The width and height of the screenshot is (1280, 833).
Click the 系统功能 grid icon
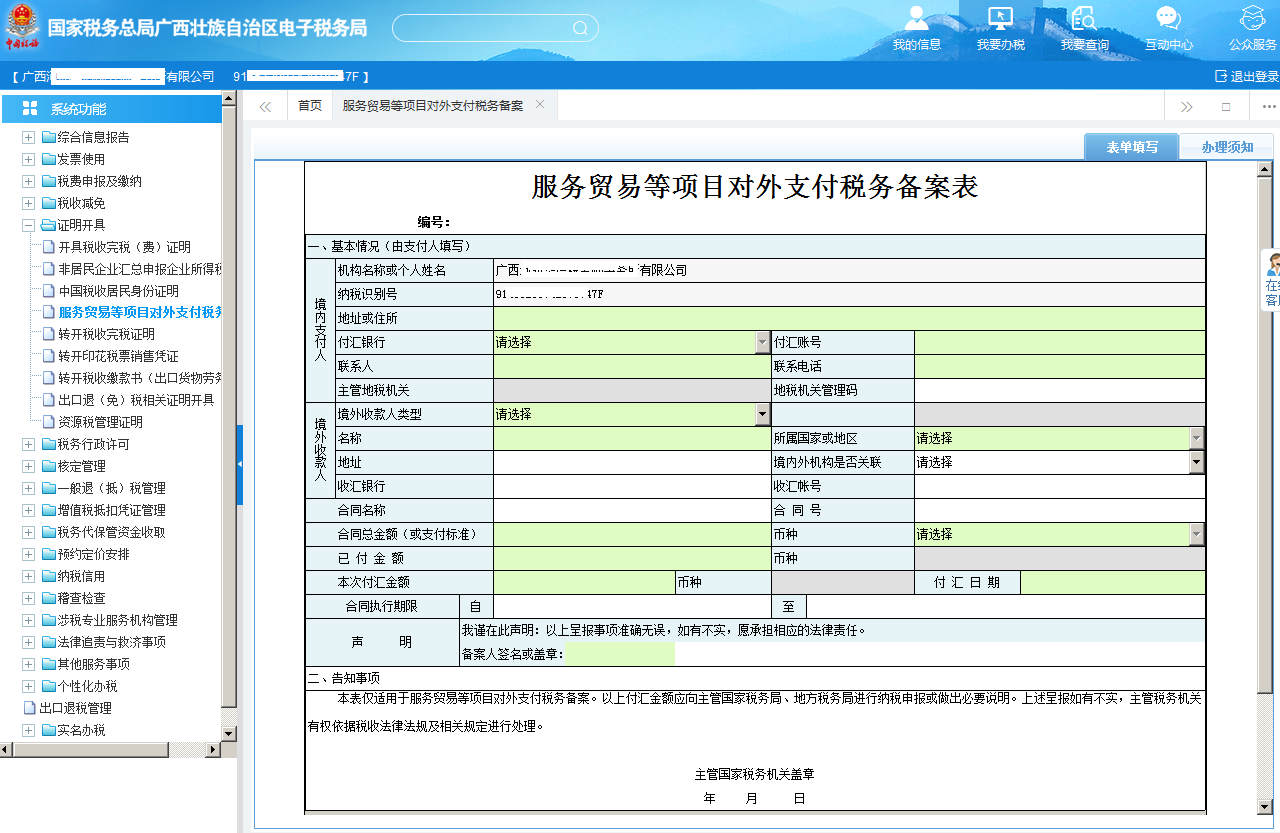pos(30,108)
